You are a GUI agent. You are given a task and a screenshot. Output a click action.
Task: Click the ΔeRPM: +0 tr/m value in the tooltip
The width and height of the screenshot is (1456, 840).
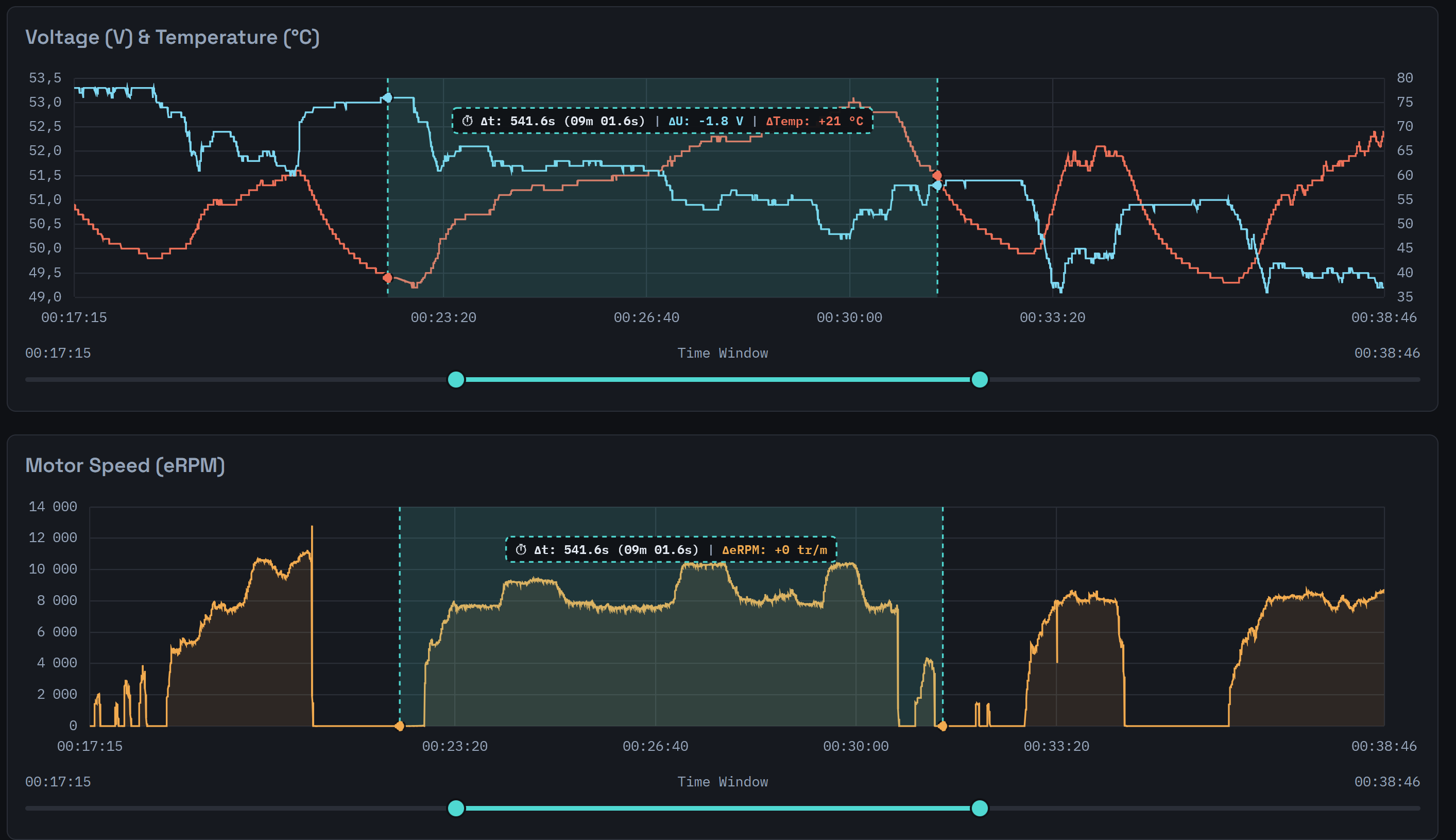[774, 550]
